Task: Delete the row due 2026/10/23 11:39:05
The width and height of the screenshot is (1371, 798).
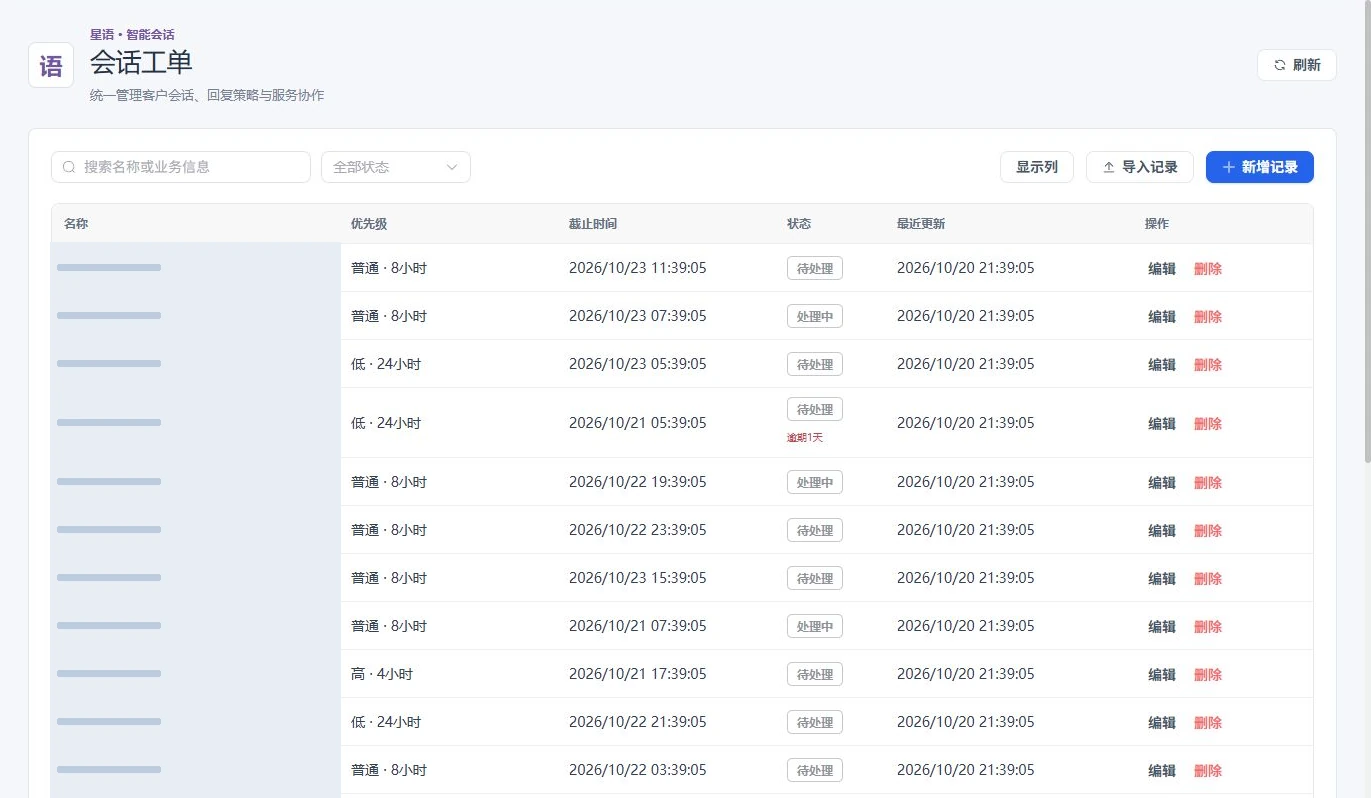Action: (1208, 269)
